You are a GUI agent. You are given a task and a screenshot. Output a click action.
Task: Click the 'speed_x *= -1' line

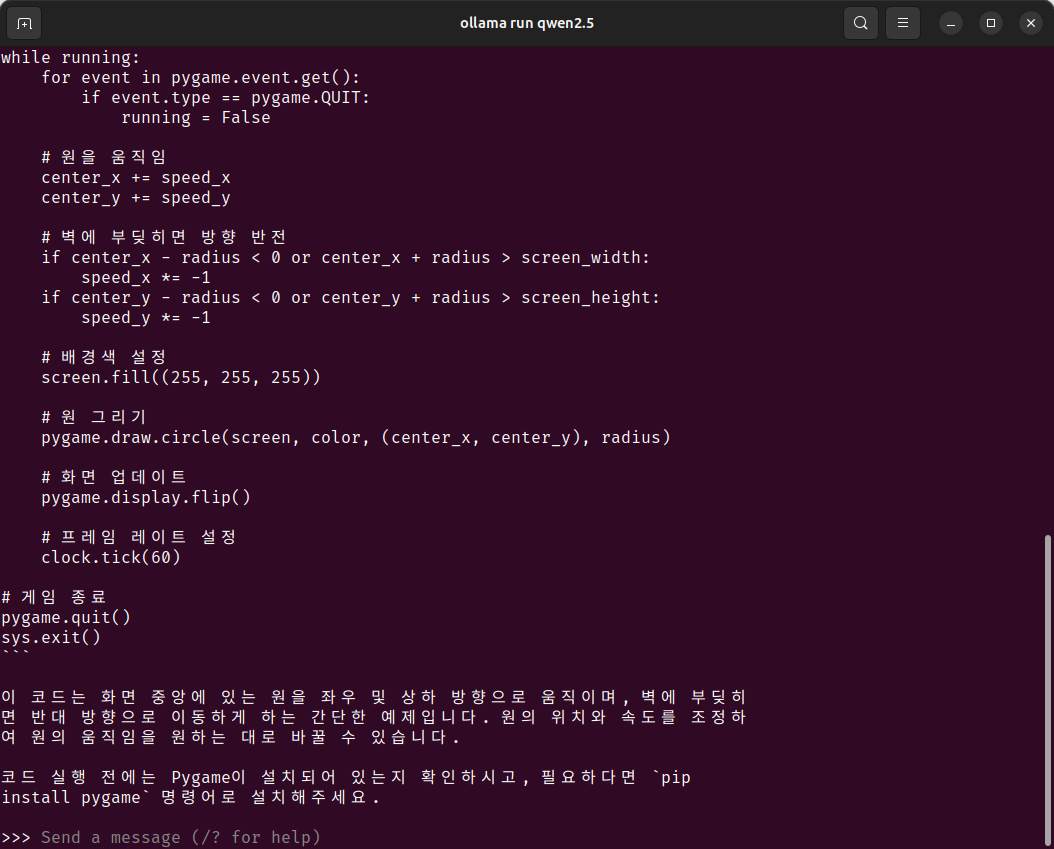146,278
